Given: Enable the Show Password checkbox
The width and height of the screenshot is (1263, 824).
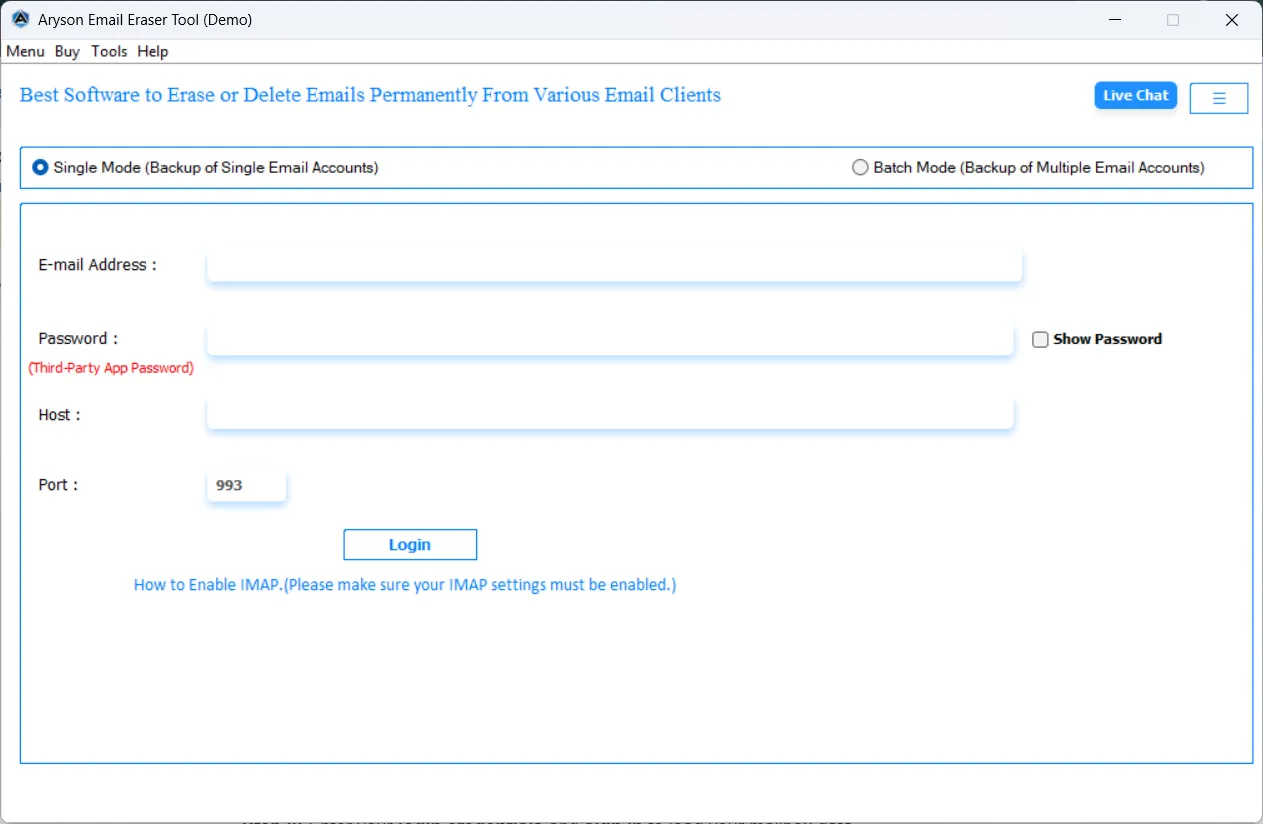Looking at the screenshot, I should tap(1040, 340).
